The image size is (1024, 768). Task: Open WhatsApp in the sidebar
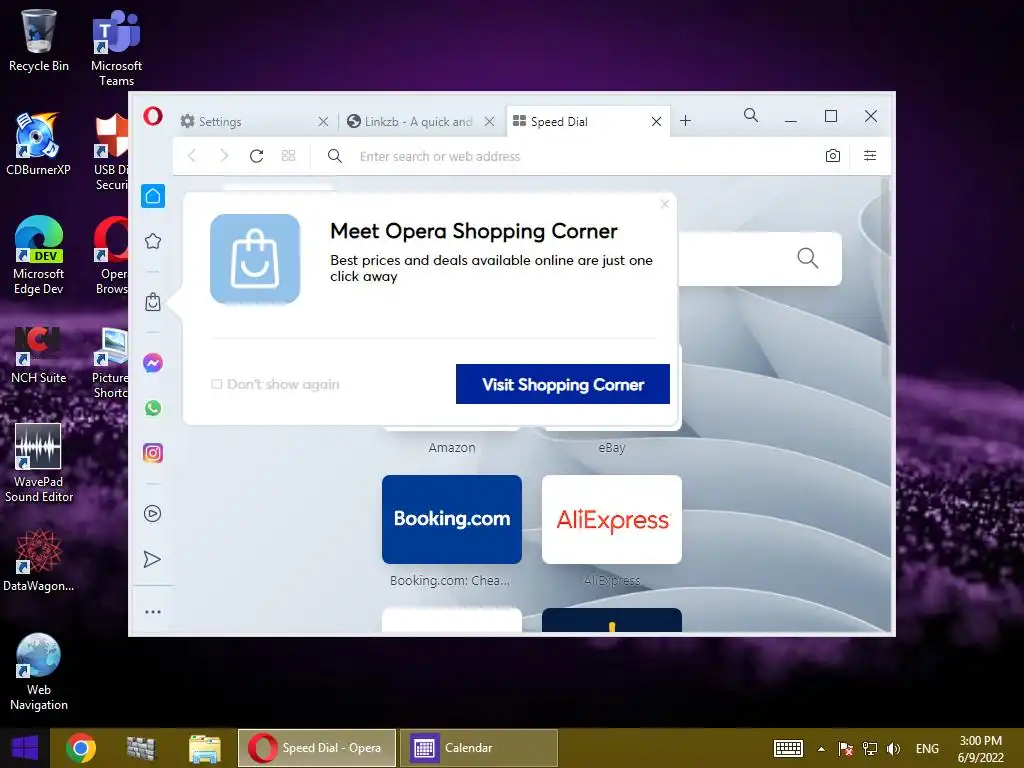click(x=153, y=408)
